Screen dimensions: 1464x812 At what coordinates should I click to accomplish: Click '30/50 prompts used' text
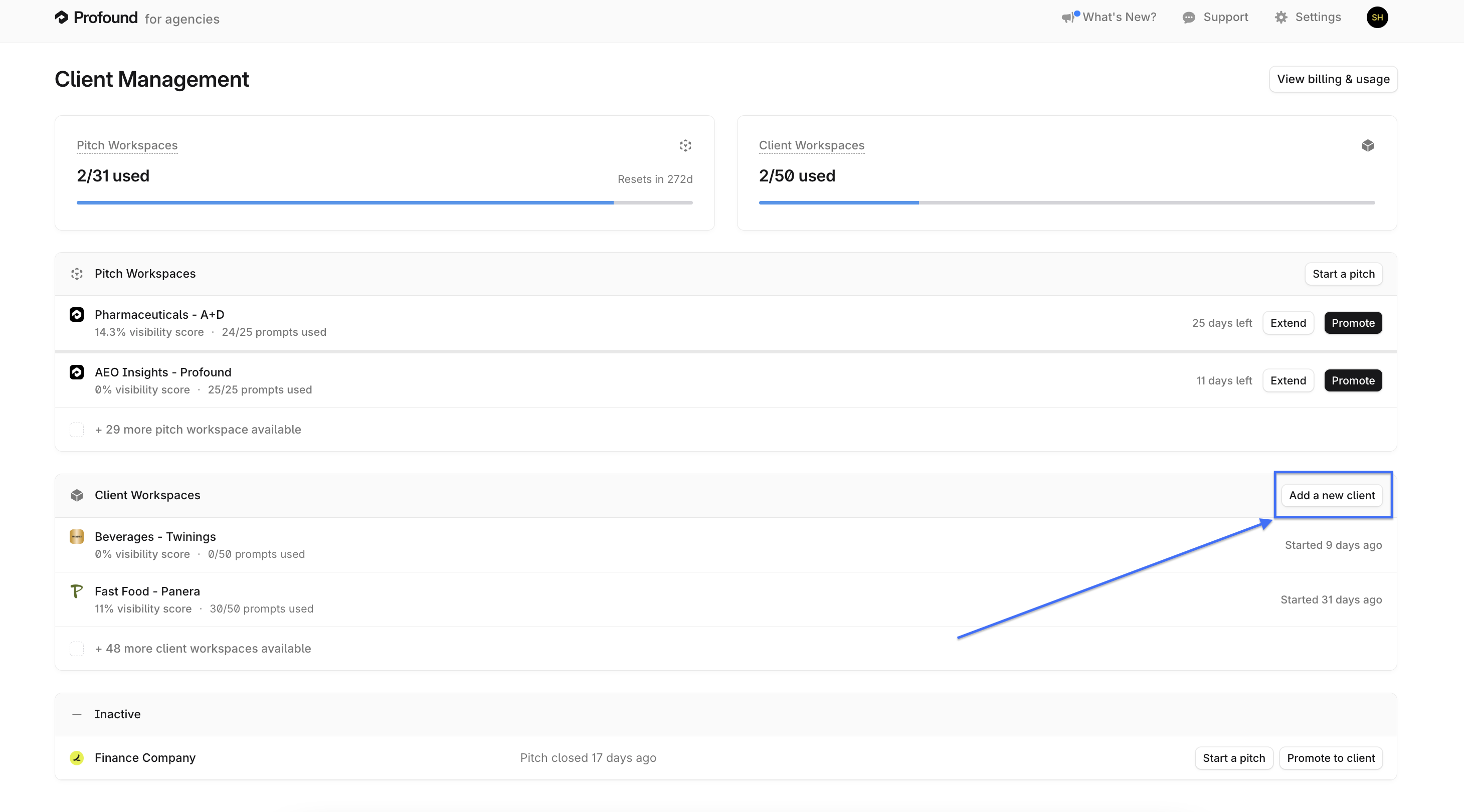tap(261, 608)
